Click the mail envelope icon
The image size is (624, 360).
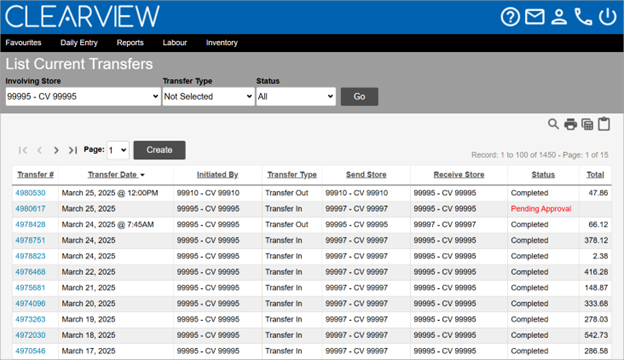[534, 17]
